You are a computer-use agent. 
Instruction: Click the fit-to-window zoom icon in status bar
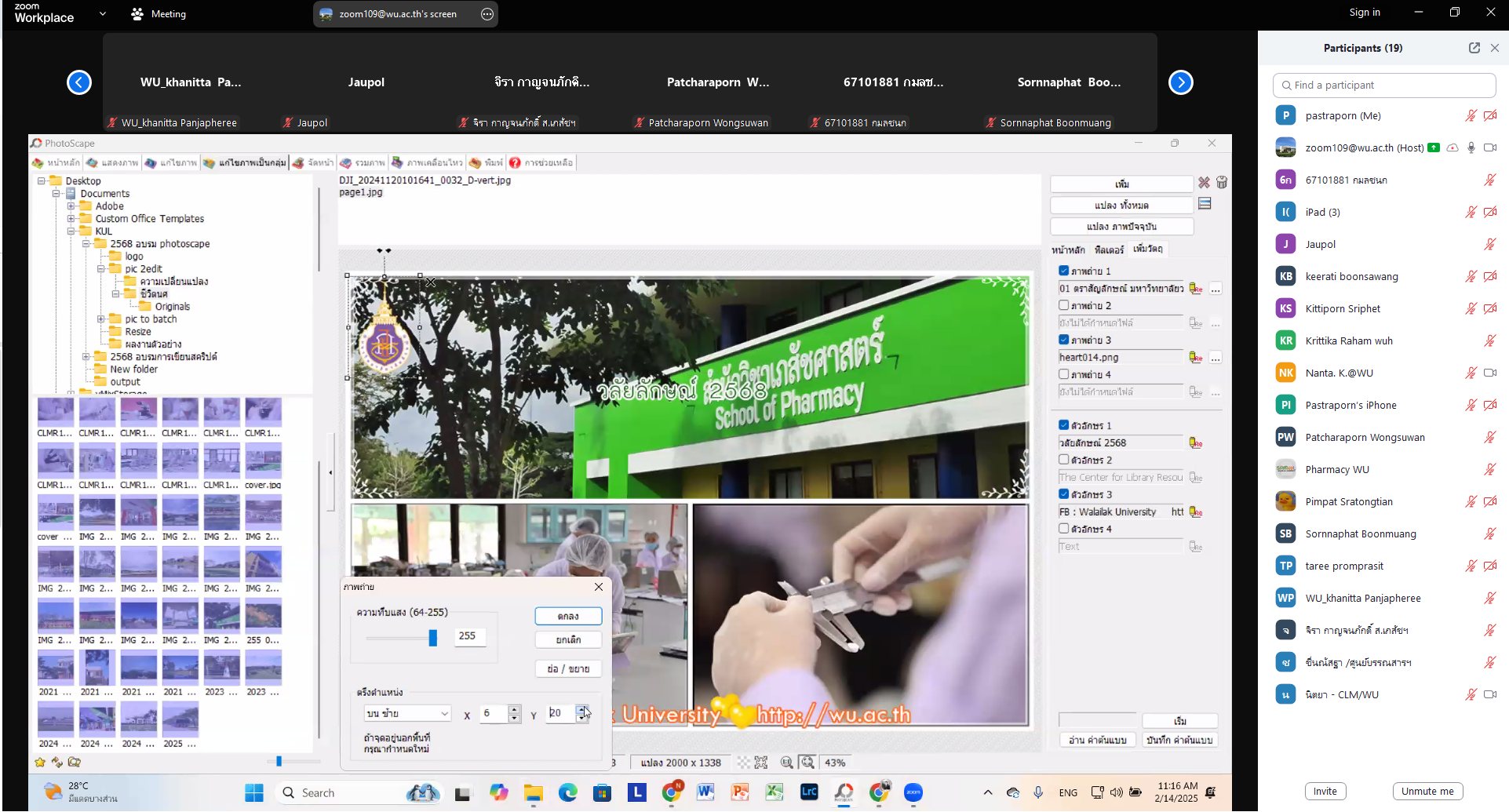coord(760,763)
